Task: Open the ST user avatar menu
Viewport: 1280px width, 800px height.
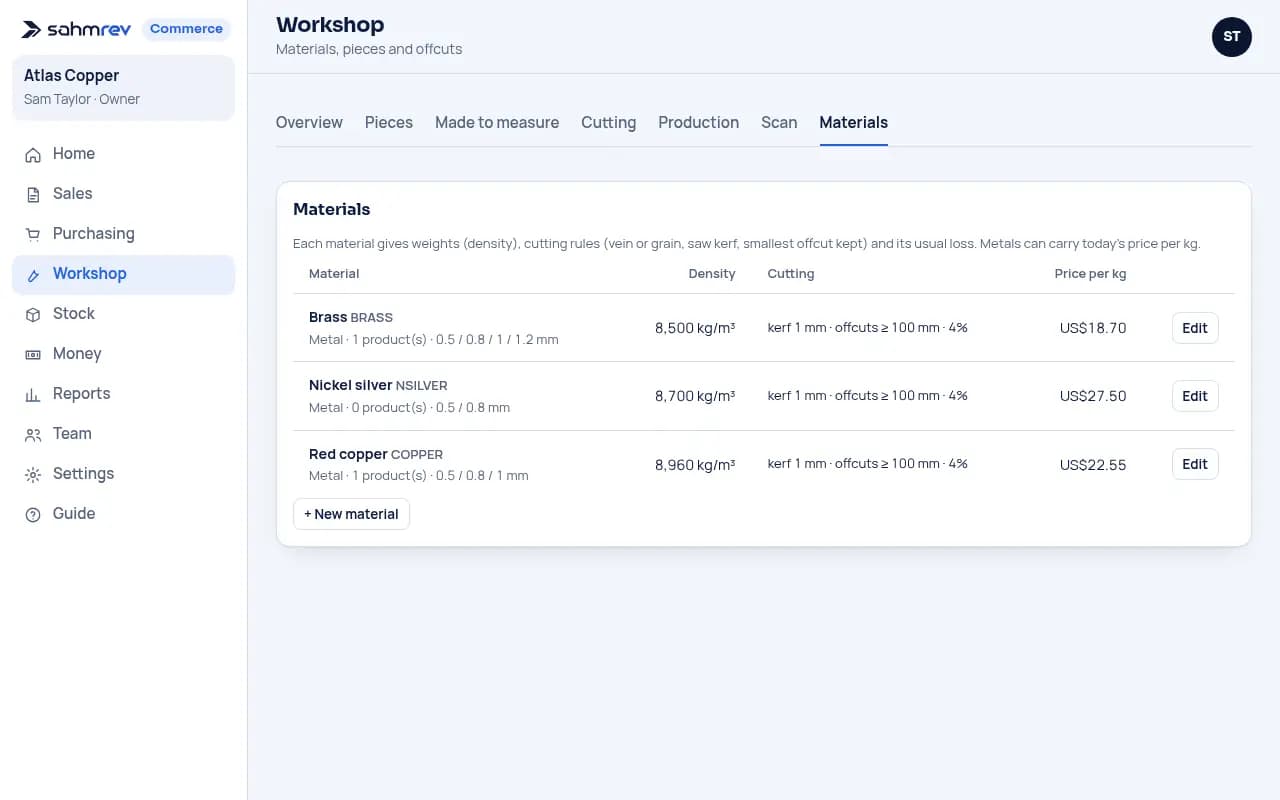Action: (1232, 37)
